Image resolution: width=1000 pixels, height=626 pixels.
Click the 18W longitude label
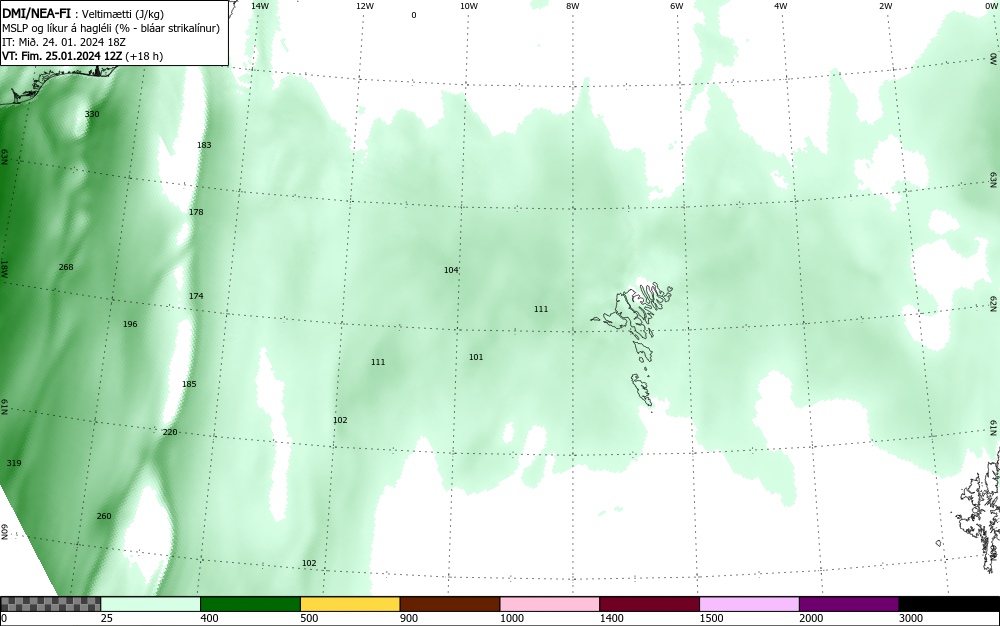pos(4,269)
